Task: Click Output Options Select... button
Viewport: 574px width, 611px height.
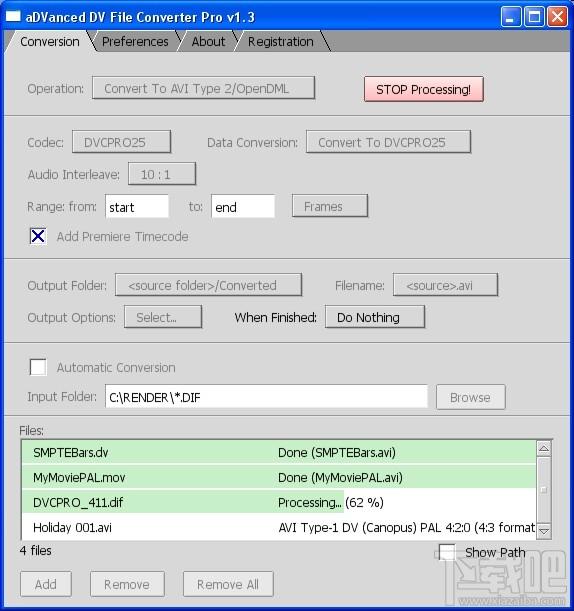Action: [163, 317]
